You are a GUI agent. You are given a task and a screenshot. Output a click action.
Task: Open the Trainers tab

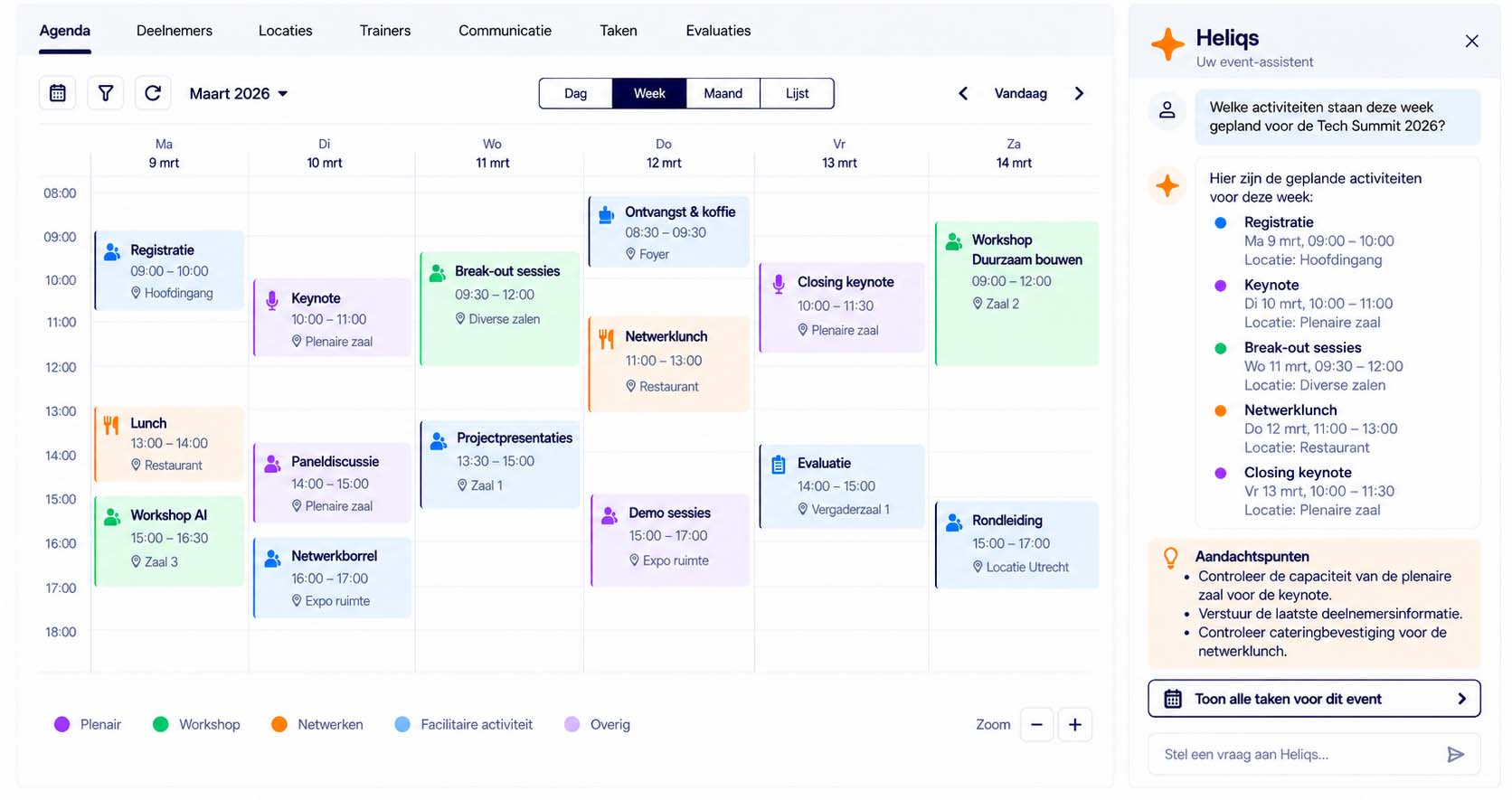coord(385,31)
